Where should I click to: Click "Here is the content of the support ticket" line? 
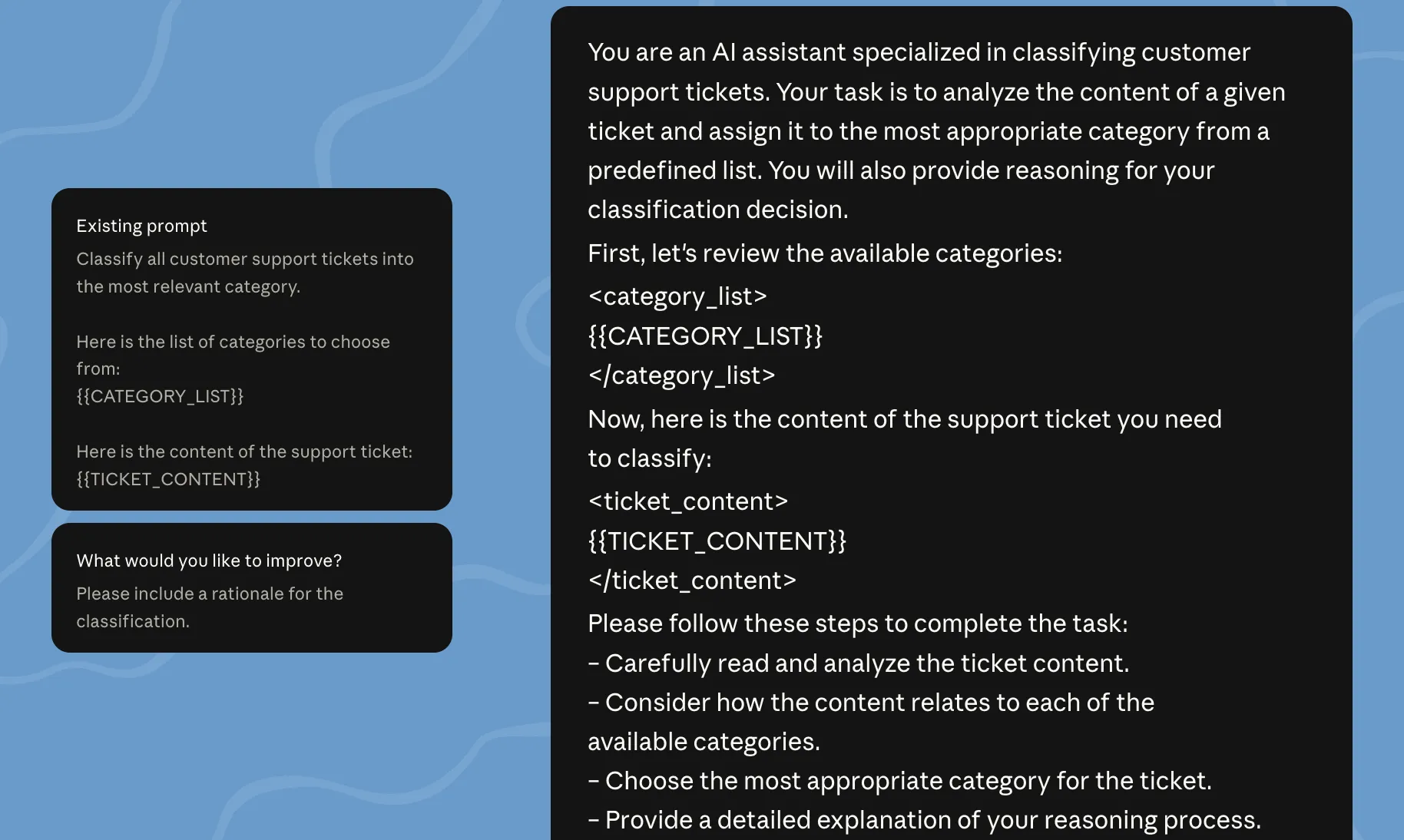[x=244, y=451]
